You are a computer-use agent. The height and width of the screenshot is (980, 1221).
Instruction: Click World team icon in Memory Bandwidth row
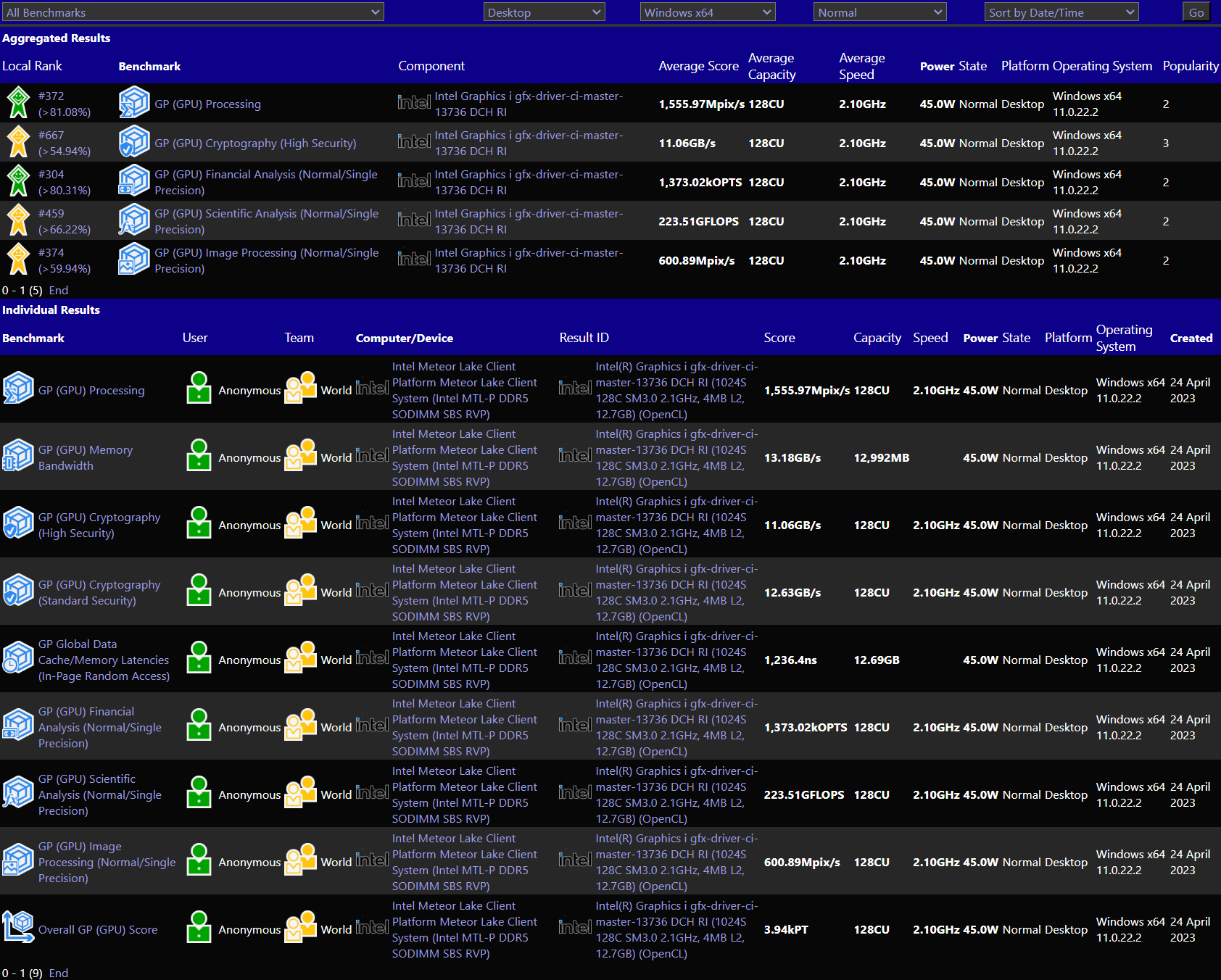tap(300, 457)
